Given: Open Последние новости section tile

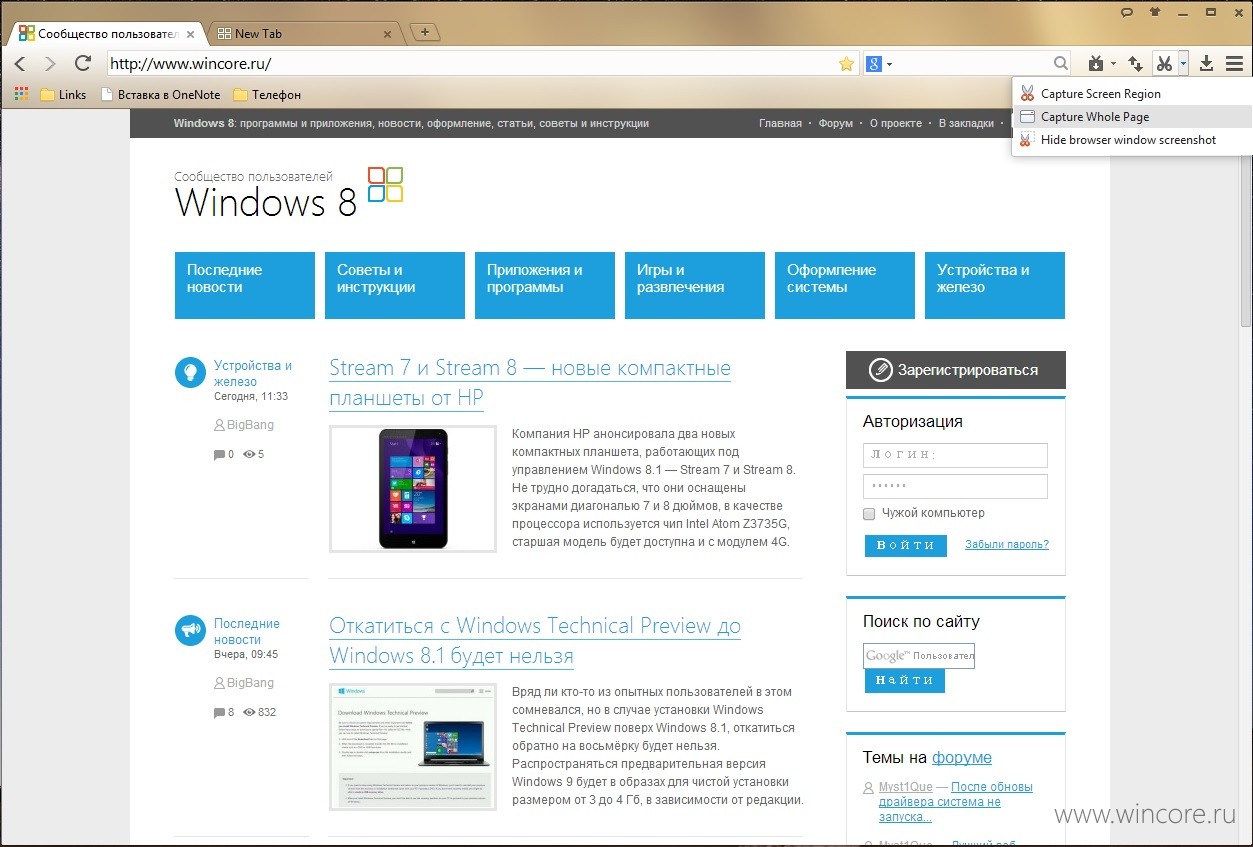Looking at the screenshot, I should tap(245, 285).
